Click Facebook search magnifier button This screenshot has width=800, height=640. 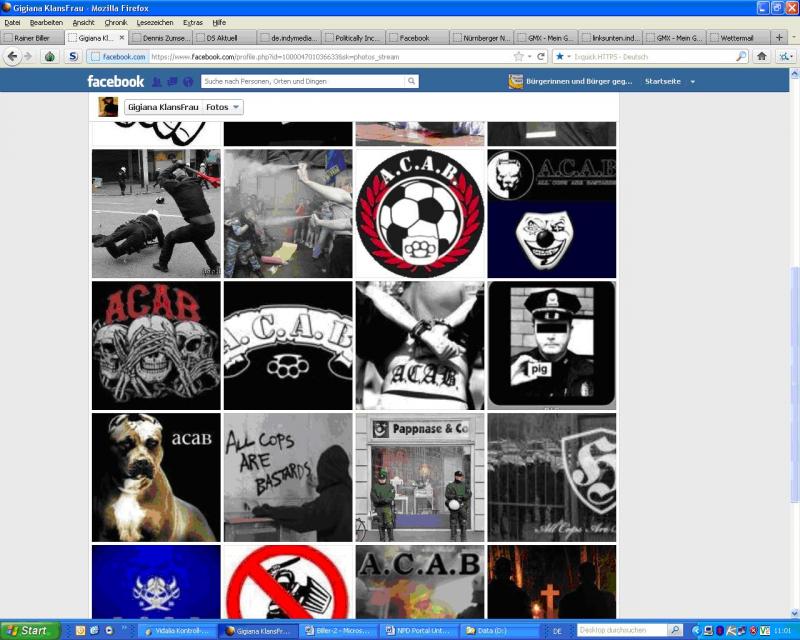pos(411,81)
